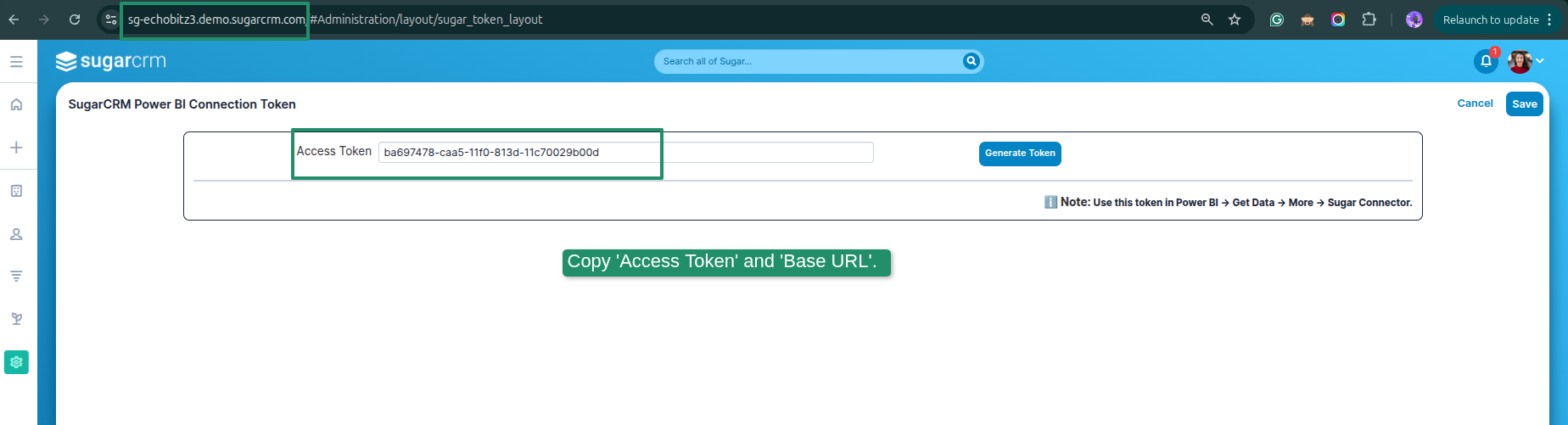Expand the user profile dropdown
1568x425 pixels.
pyautogui.click(x=1539, y=61)
